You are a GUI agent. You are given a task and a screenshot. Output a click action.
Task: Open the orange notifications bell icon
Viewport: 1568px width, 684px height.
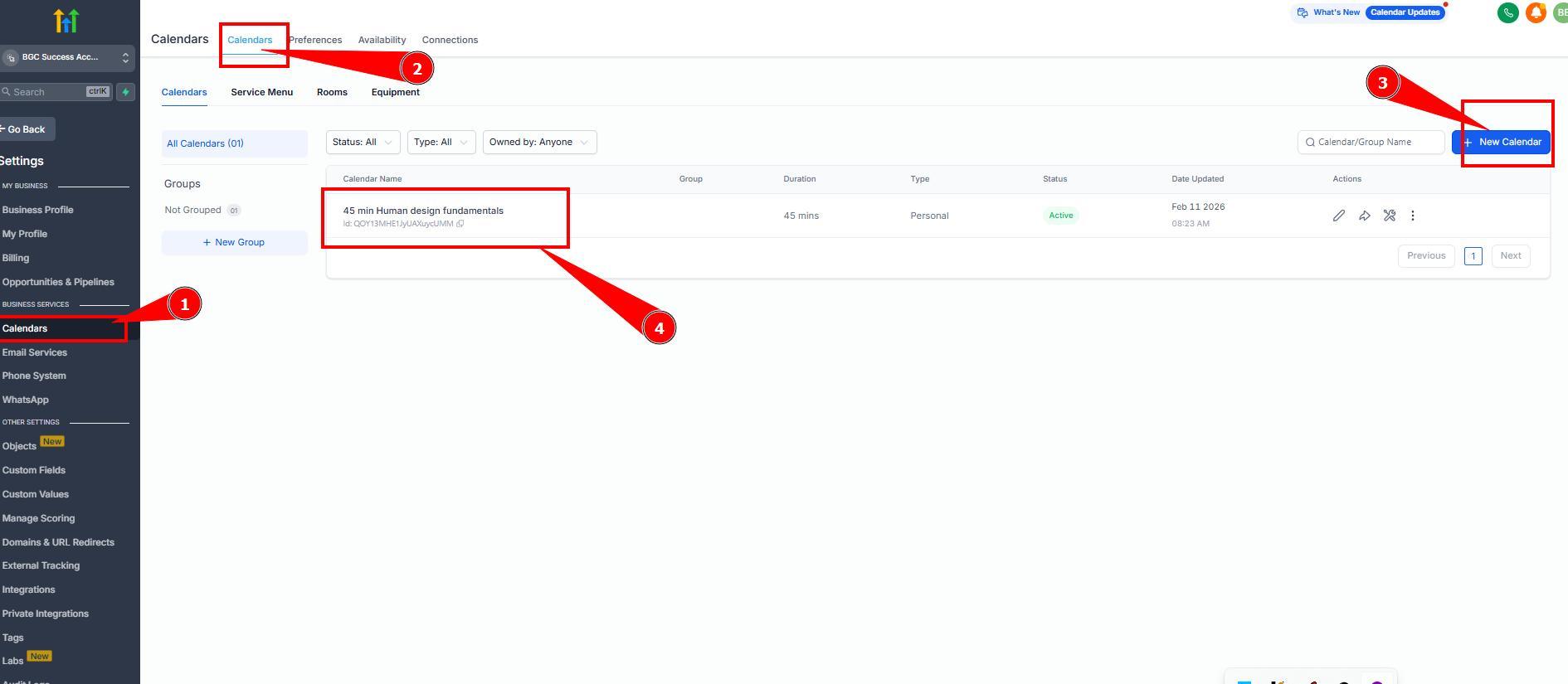click(1535, 12)
